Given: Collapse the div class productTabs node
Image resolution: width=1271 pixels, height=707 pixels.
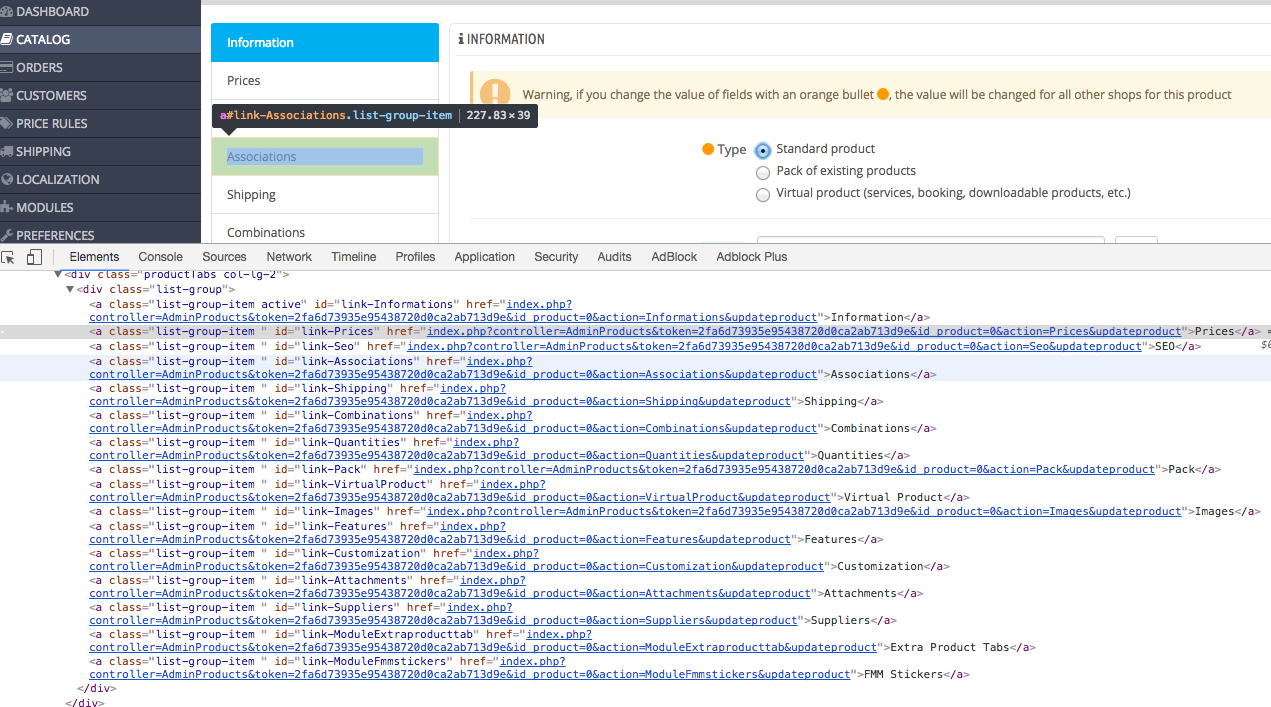Looking at the screenshot, I should click(x=58, y=274).
